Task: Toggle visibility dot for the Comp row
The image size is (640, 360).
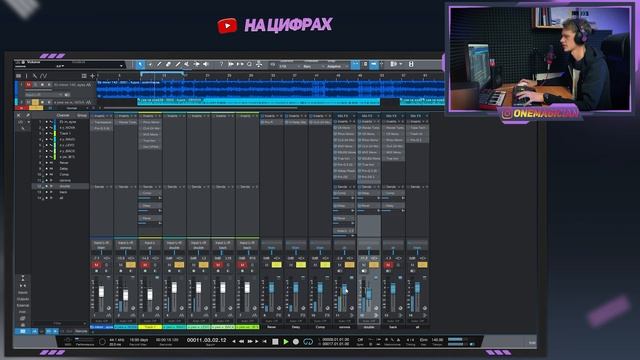Action: coord(47,174)
